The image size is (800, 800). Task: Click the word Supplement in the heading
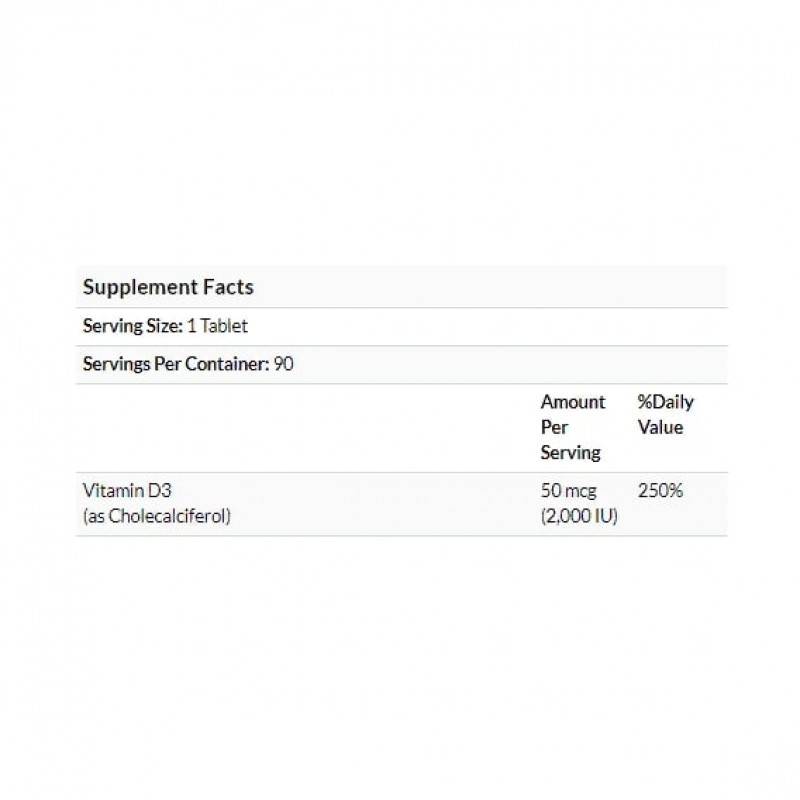(x=140, y=287)
